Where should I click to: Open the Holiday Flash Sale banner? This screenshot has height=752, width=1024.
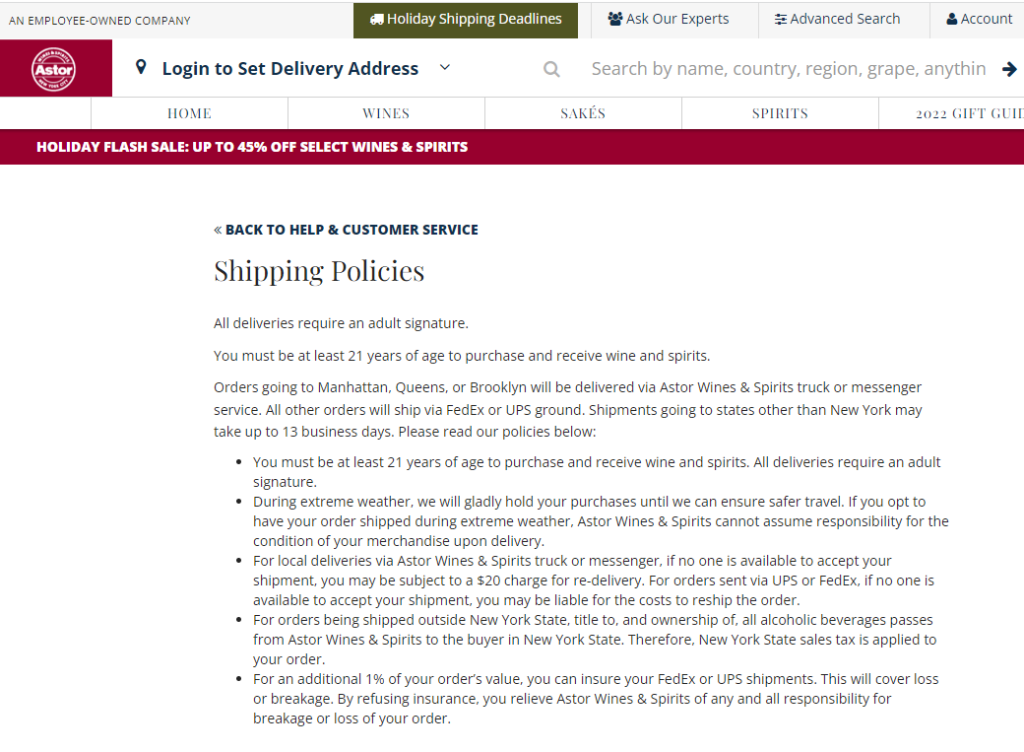tap(252, 147)
